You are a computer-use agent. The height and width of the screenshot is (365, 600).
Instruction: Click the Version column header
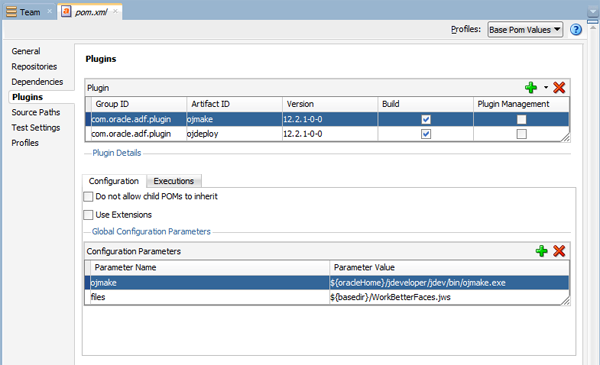coord(330,104)
